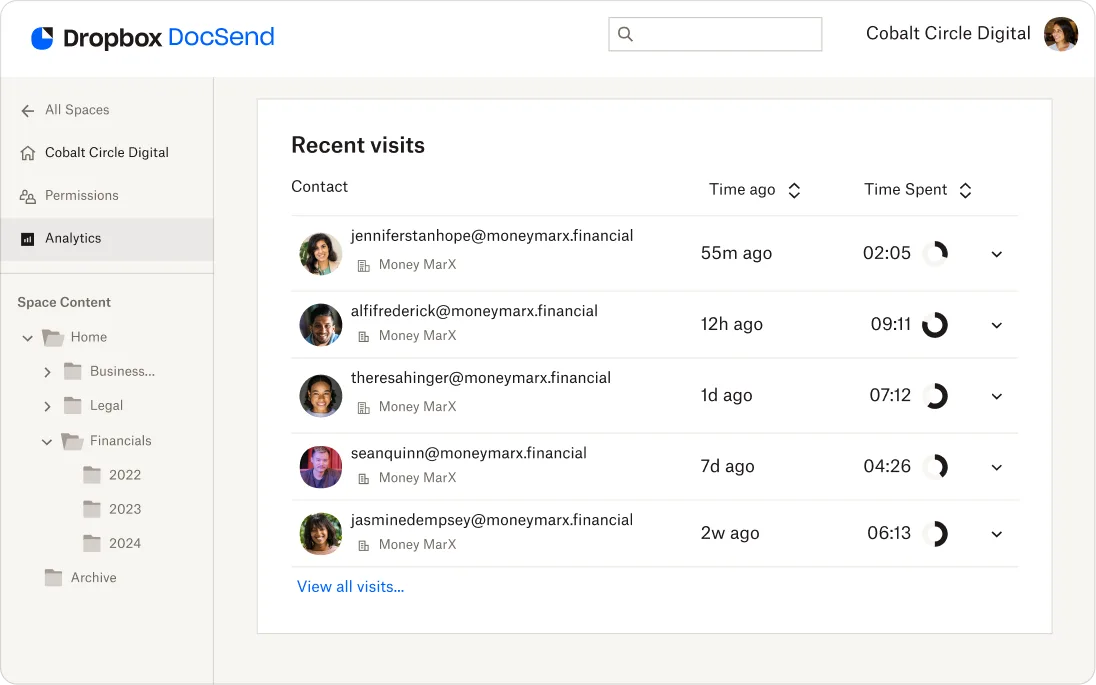Collapse the Financials folder tree
The image size is (1096, 685).
click(x=46, y=441)
